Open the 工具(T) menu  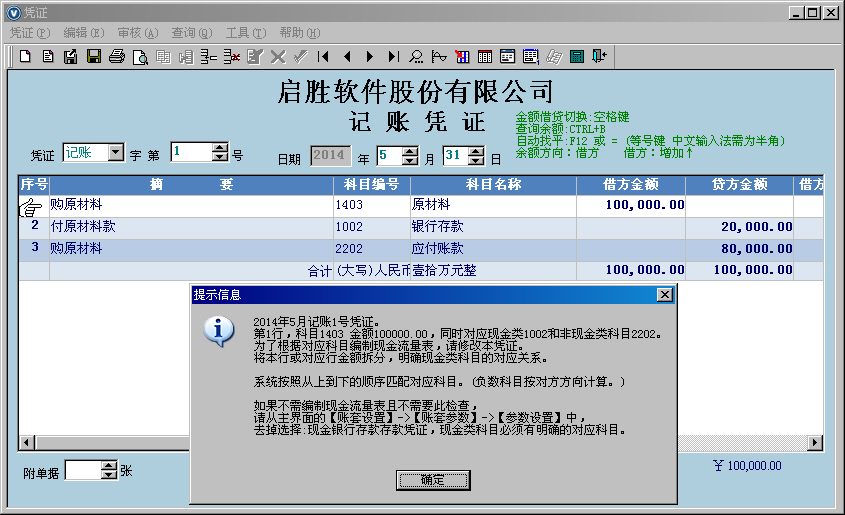[246, 33]
